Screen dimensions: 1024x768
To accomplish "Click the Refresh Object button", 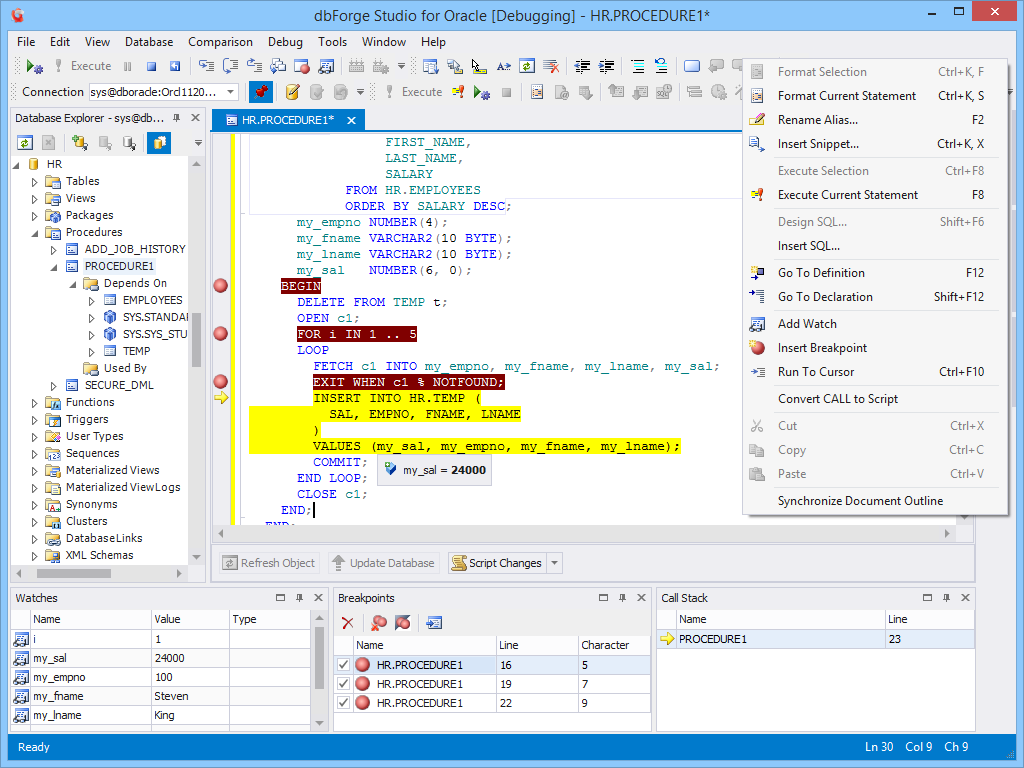I will pos(269,563).
